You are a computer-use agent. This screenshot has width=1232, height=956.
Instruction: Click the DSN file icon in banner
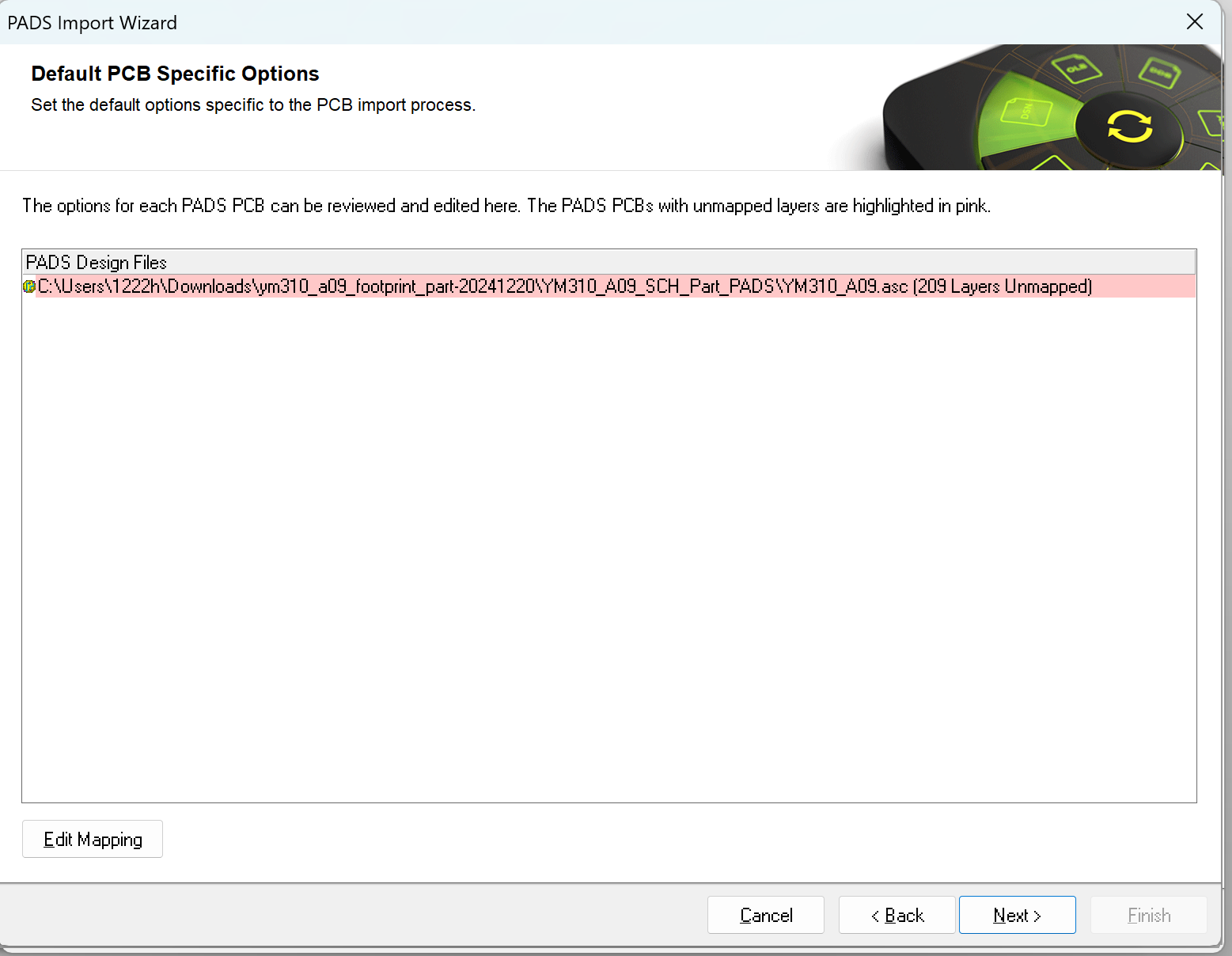1025,111
